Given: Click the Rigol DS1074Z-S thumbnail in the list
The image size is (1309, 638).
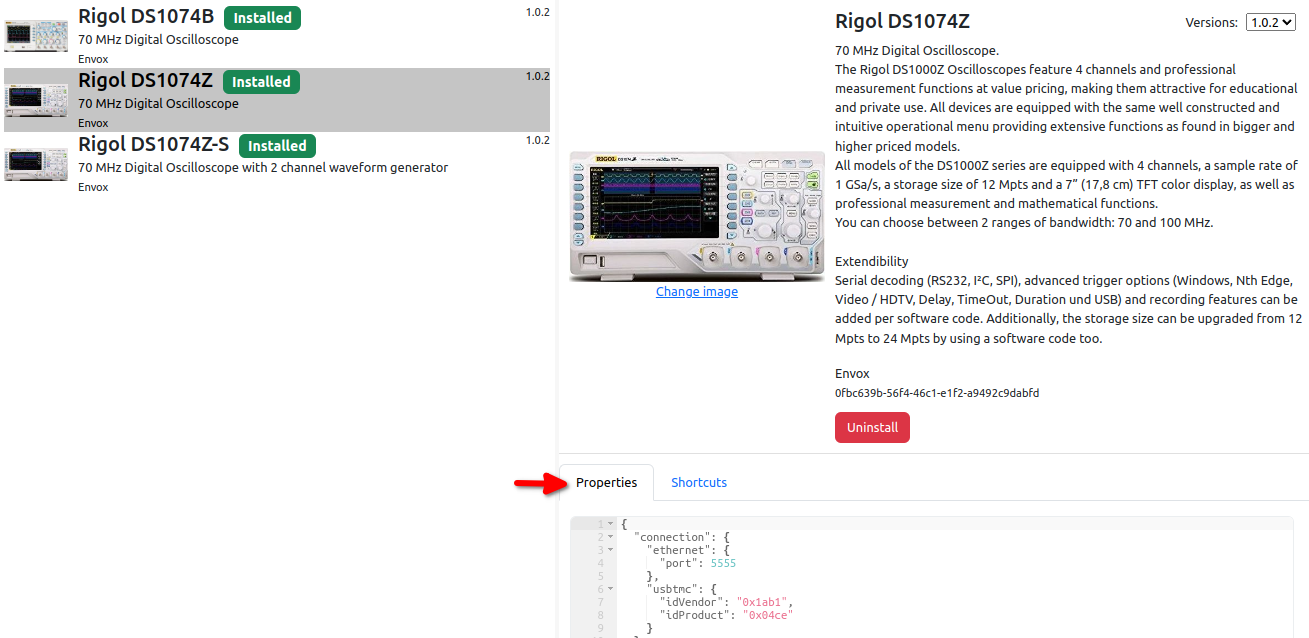Looking at the screenshot, I should pos(36,163).
